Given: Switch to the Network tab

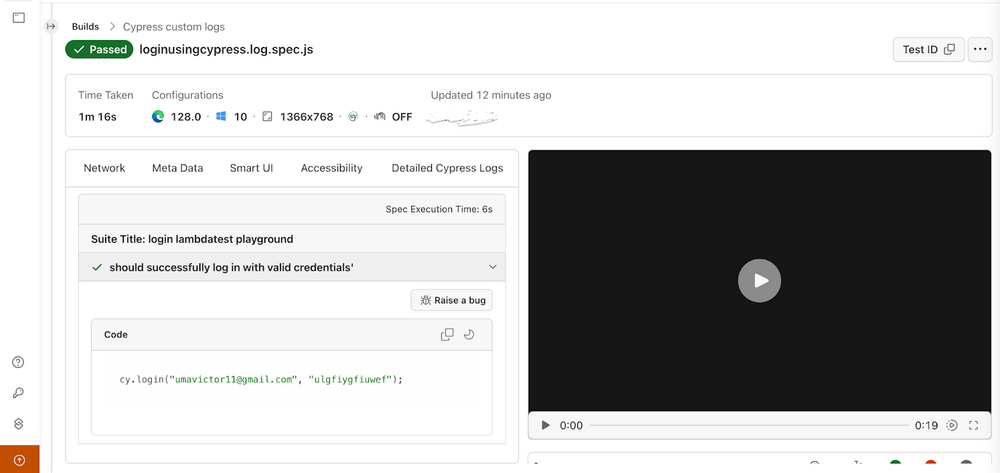Looking at the screenshot, I should pos(105,168).
